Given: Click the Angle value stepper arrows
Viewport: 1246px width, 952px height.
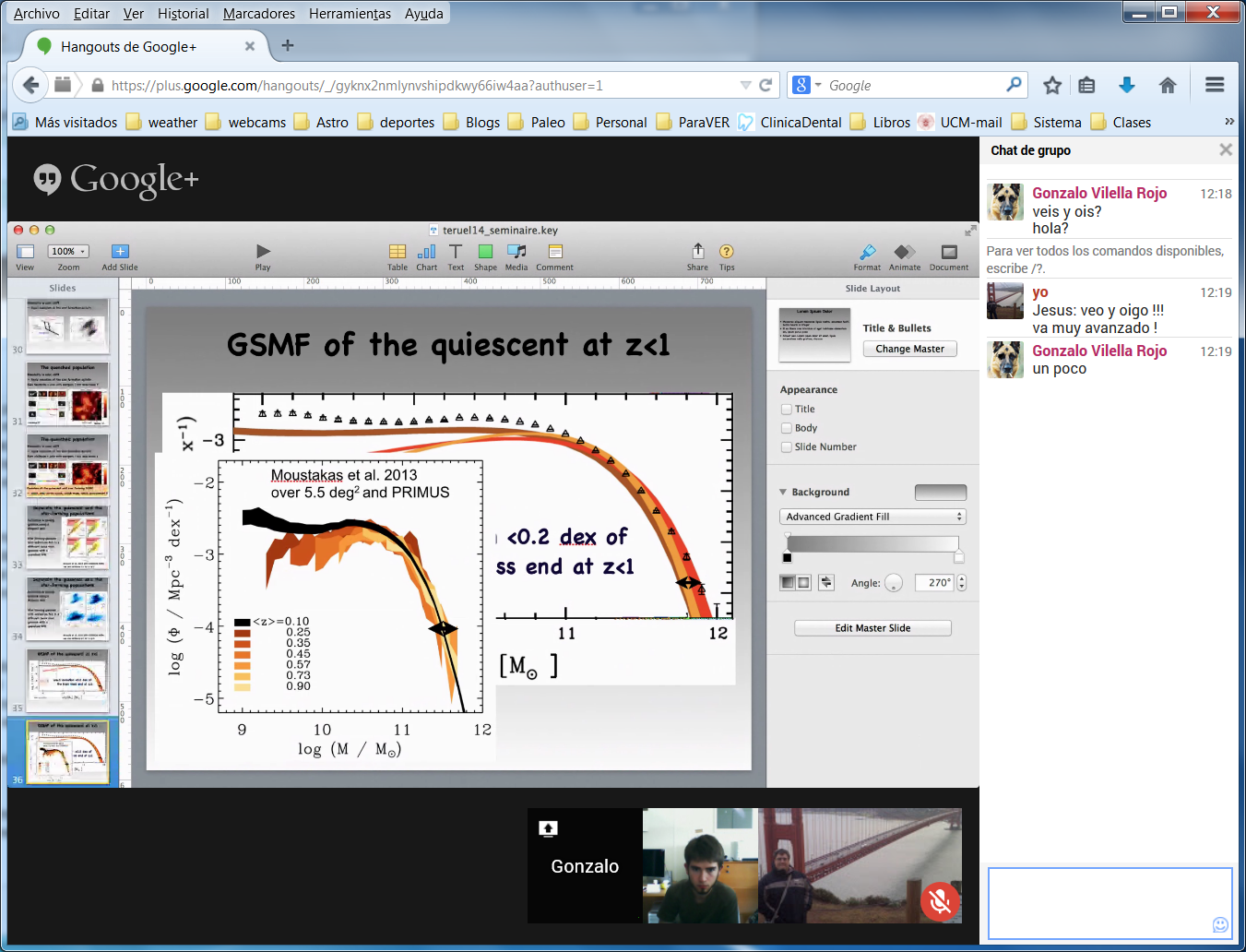Looking at the screenshot, I should tap(962, 583).
